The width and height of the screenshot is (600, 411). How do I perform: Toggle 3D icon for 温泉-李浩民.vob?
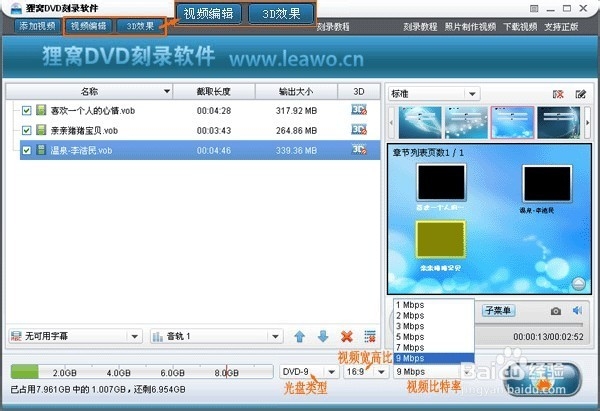coord(359,150)
